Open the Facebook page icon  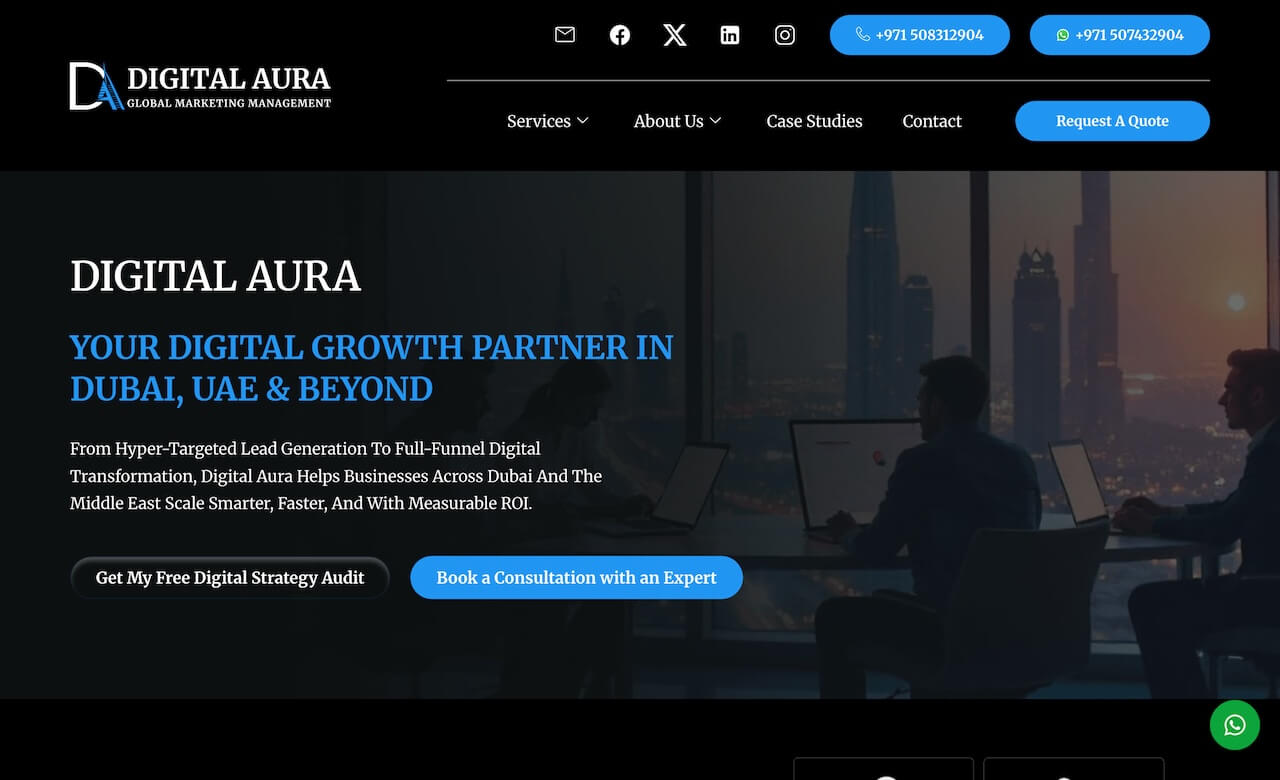pos(620,34)
